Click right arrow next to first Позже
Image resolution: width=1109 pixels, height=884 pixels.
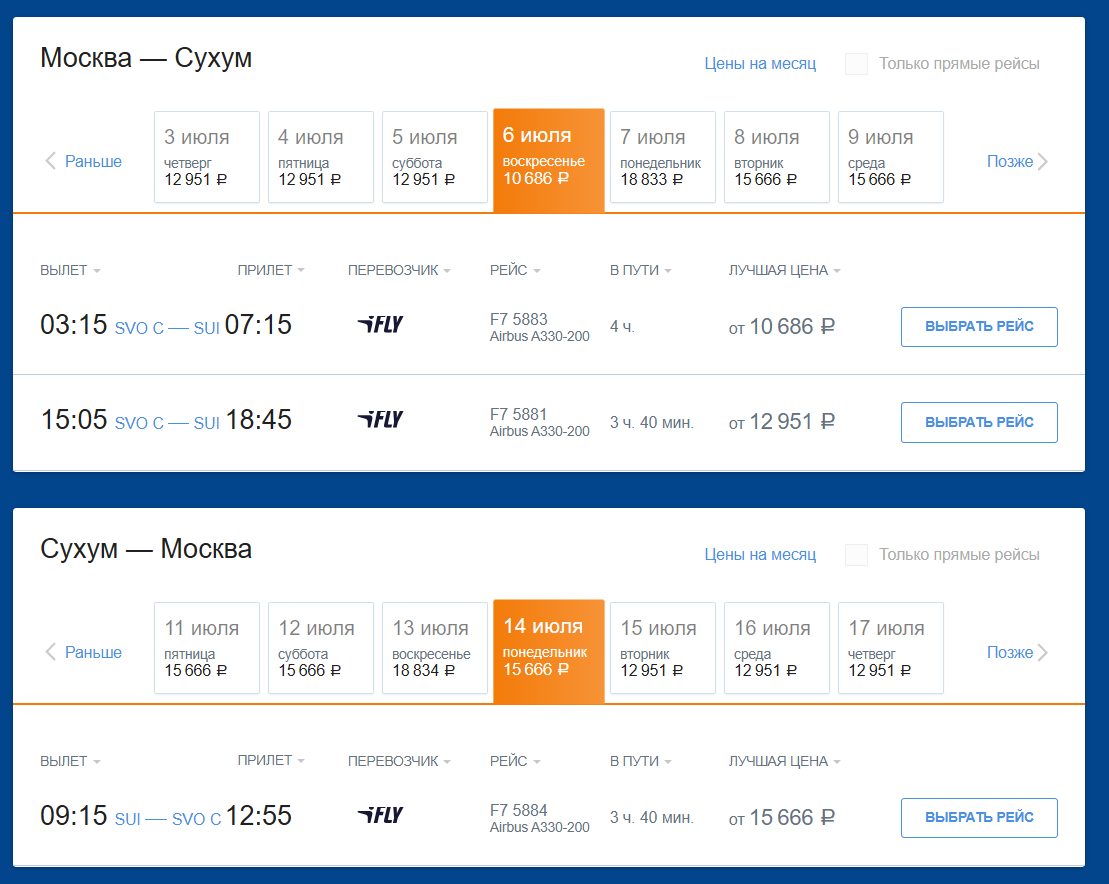[1043, 161]
